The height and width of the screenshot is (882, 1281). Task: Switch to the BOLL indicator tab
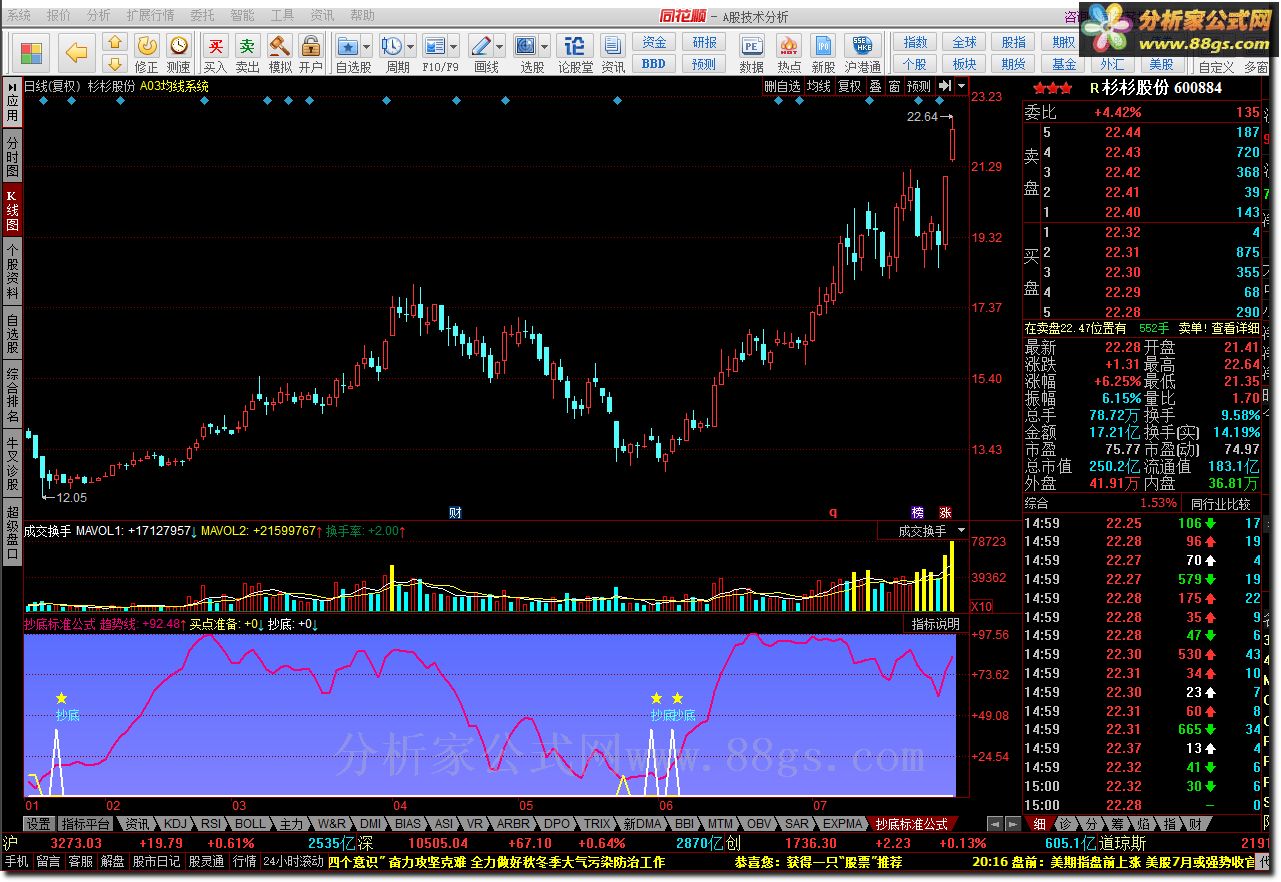(250, 824)
